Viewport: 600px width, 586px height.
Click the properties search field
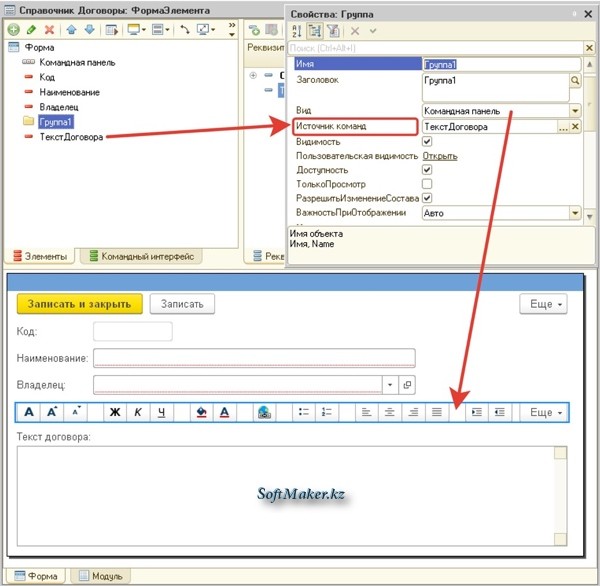[436, 48]
